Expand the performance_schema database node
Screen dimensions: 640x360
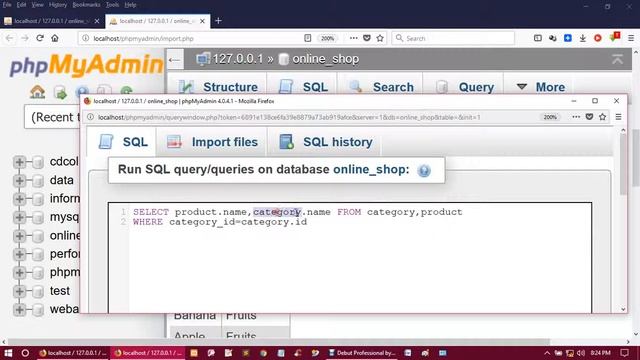point(19,254)
